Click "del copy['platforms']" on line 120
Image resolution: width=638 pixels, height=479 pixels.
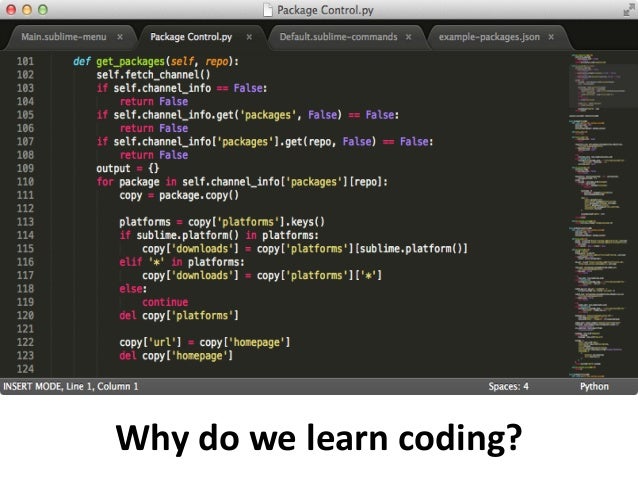pyautogui.click(x=179, y=316)
